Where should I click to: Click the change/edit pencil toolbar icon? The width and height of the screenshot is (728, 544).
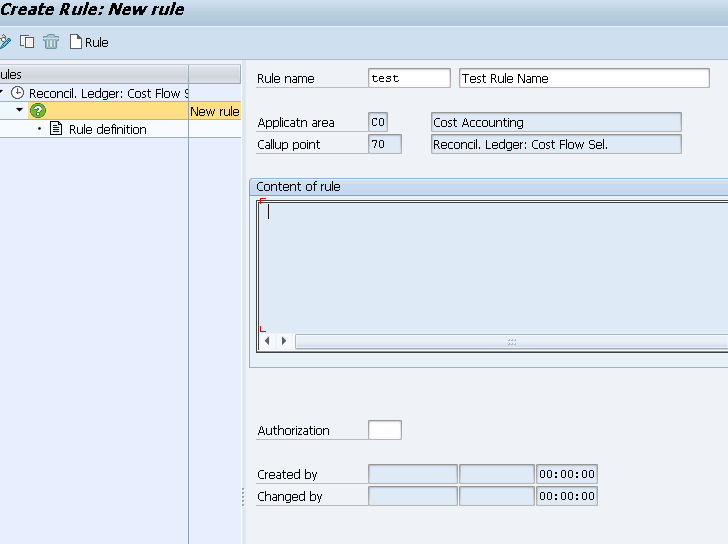(5, 42)
